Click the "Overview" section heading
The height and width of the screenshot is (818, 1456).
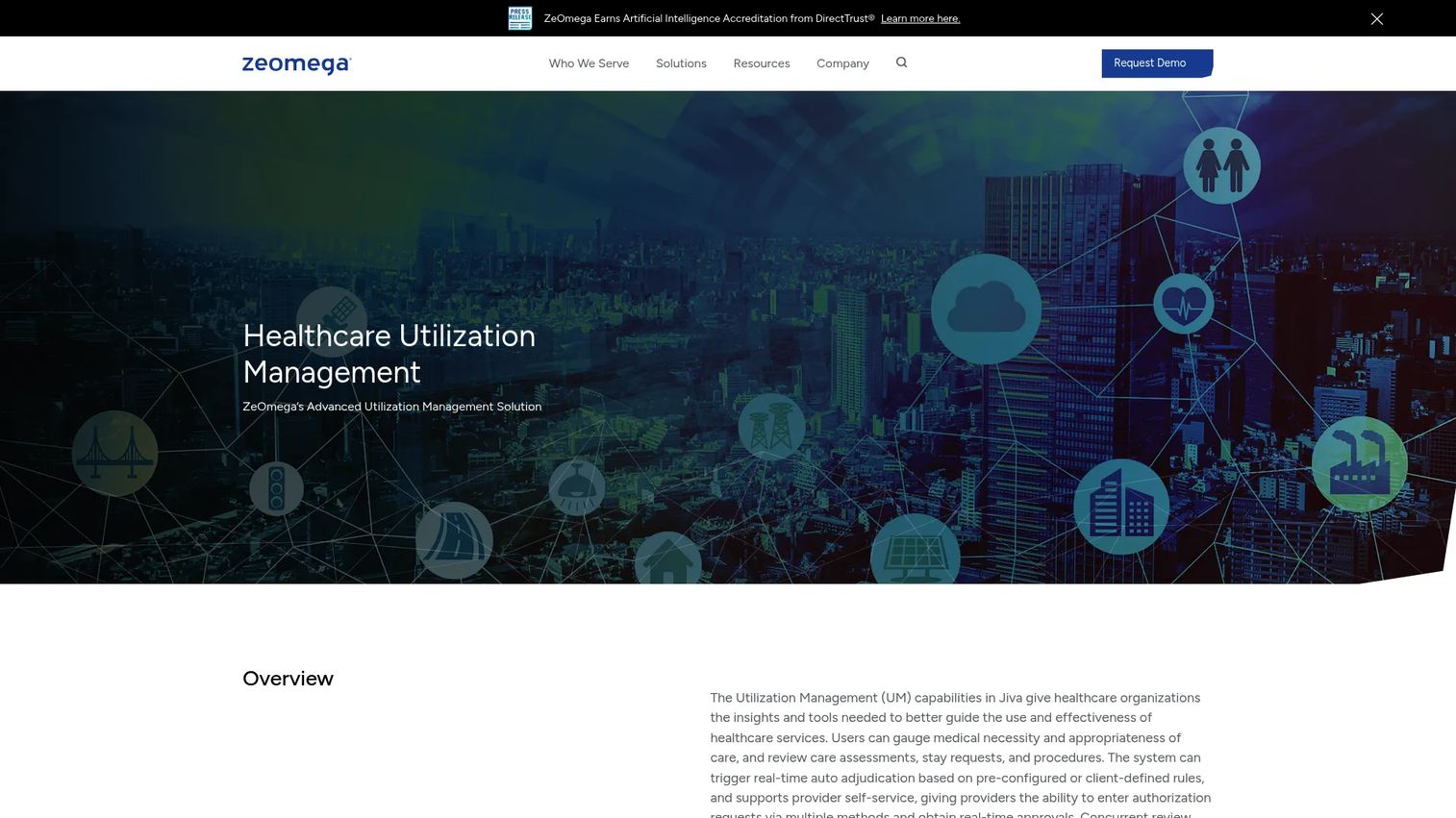[288, 679]
